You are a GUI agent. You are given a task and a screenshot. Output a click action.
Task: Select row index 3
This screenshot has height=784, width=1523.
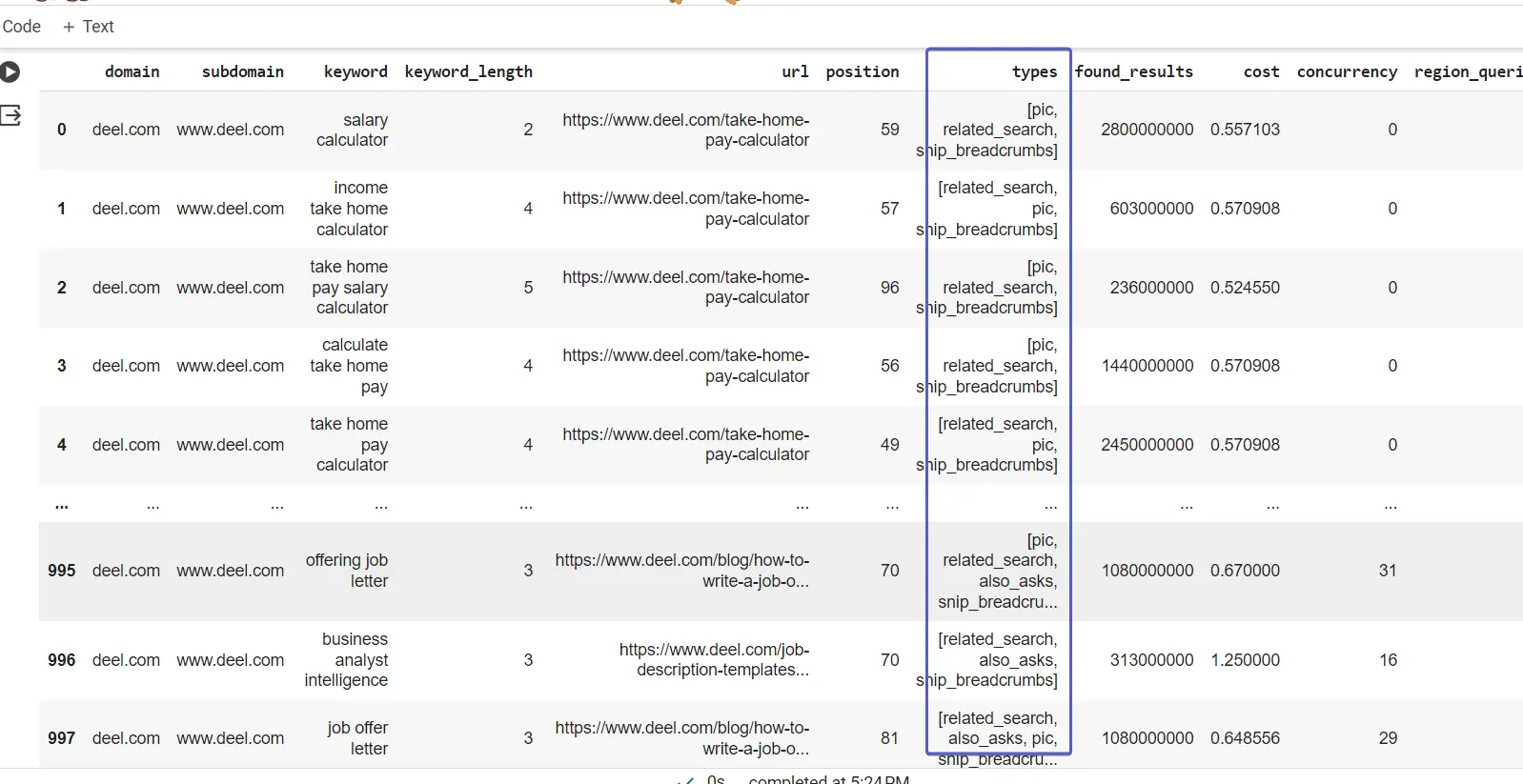click(x=62, y=366)
